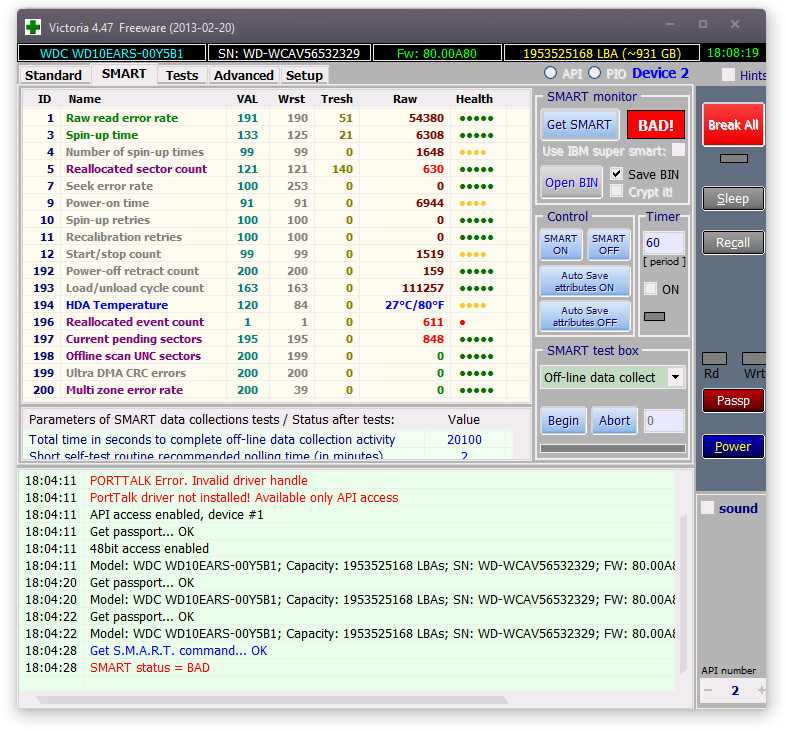Click the yellow health dots for Power-on time
Image resolution: width=787 pixels, height=731 pixels.
point(473,203)
